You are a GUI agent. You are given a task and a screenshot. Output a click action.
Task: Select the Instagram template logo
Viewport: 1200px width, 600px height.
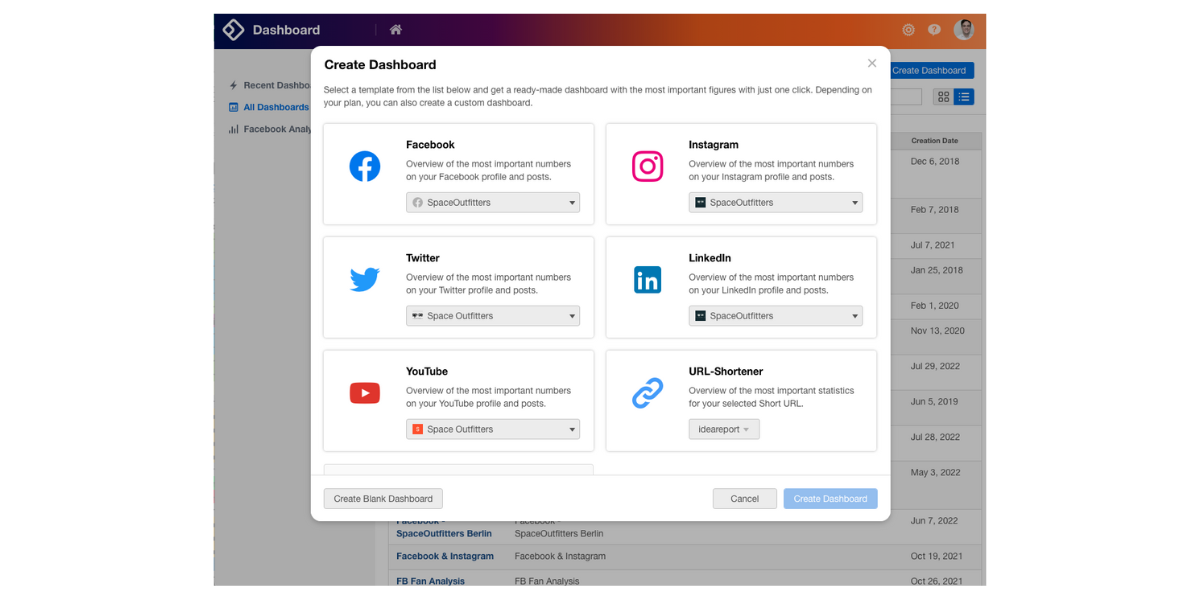pos(648,166)
